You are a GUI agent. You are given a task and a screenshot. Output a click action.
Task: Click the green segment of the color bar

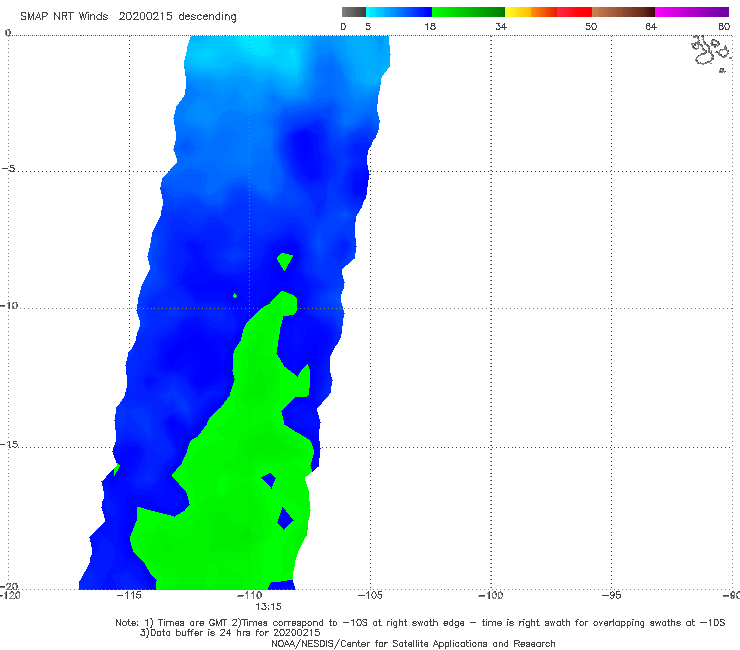point(468,12)
